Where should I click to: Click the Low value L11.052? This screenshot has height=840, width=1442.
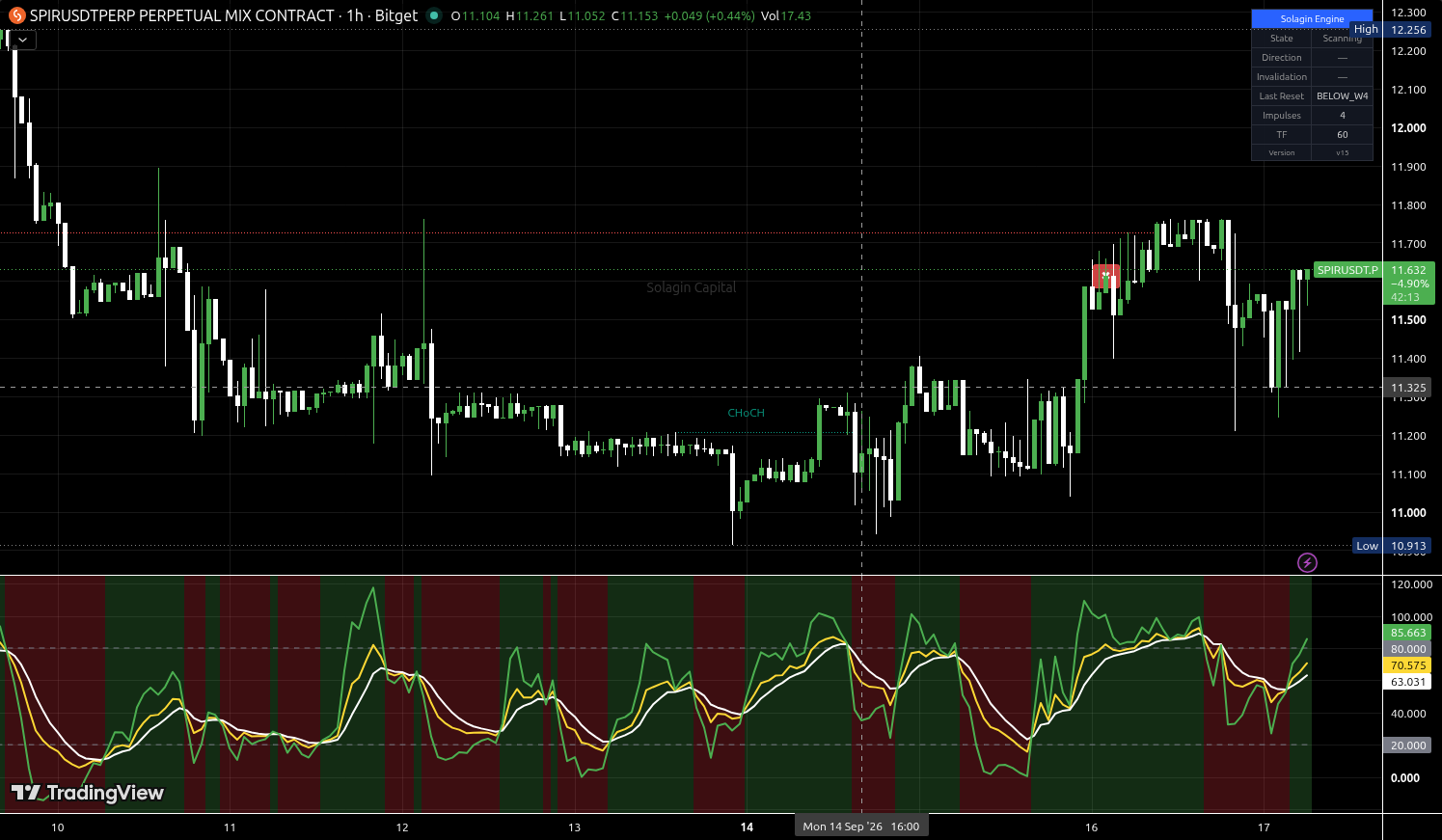click(x=583, y=16)
